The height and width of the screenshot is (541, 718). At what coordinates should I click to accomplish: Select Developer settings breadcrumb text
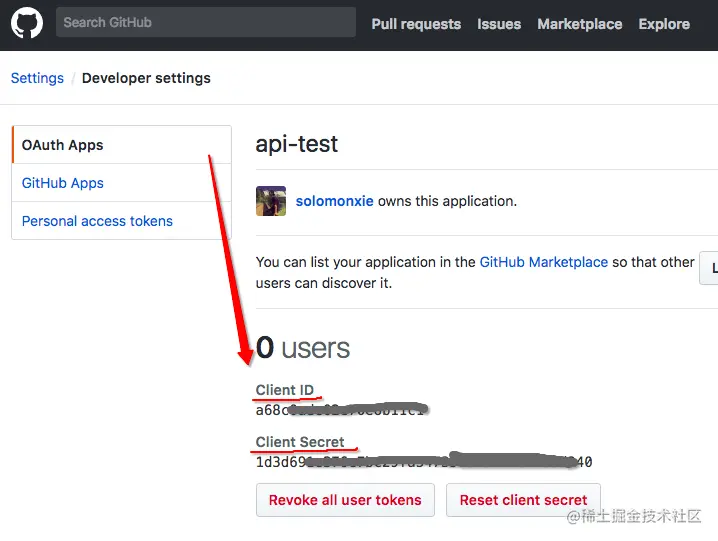point(146,78)
